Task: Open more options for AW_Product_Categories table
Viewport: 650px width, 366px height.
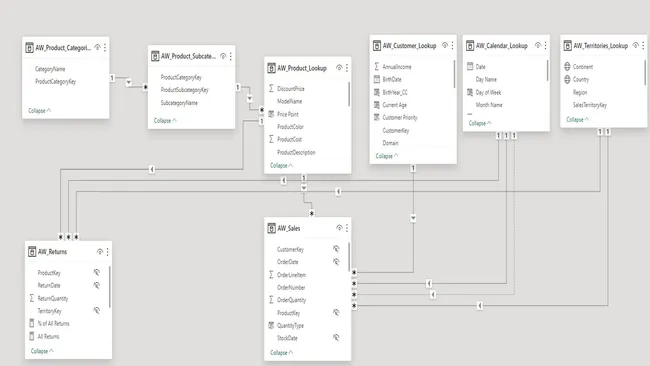Action: [x=105, y=48]
